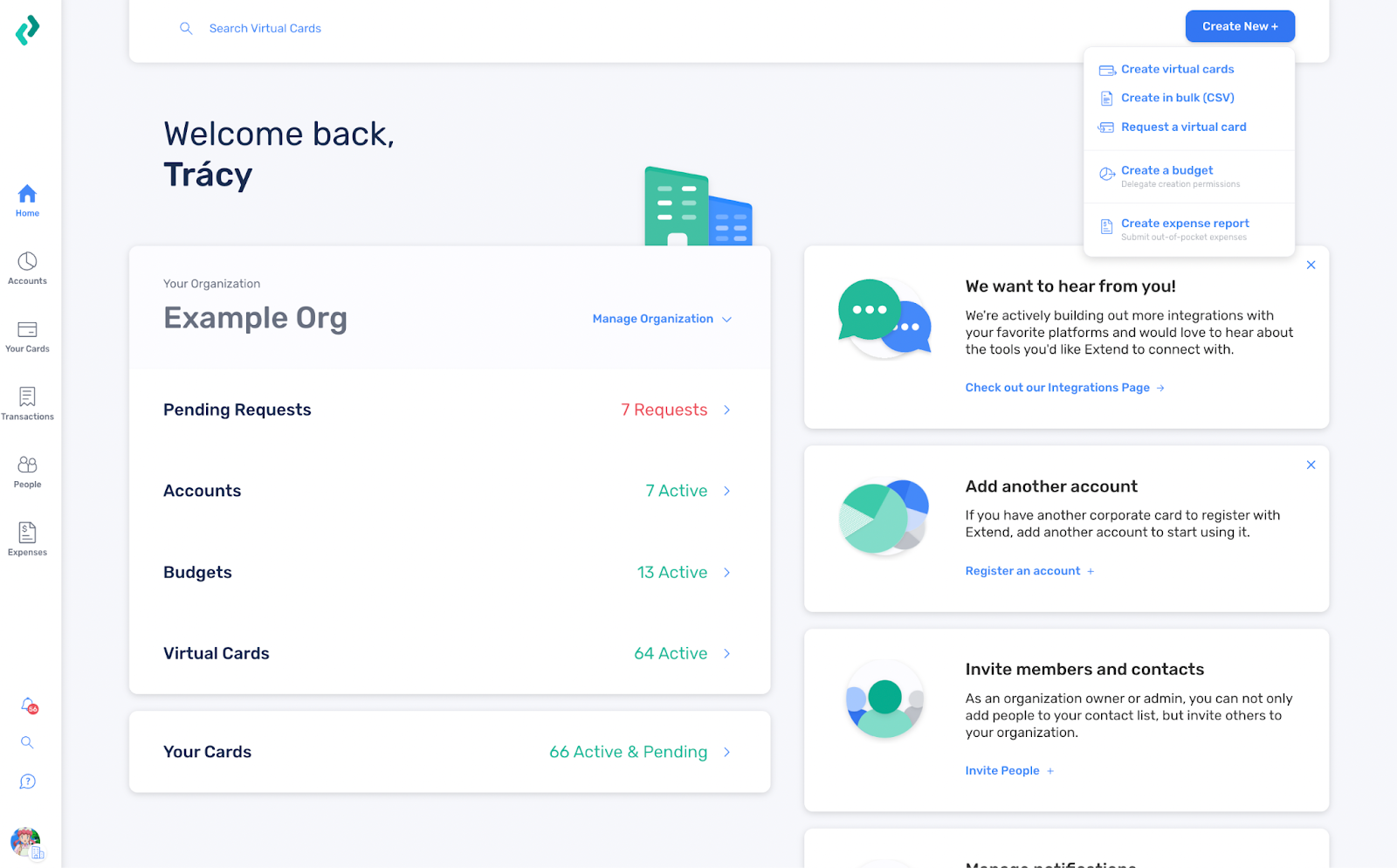Dismiss the 'We want to hear from you' card

pyautogui.click(x=1311, y=265)
